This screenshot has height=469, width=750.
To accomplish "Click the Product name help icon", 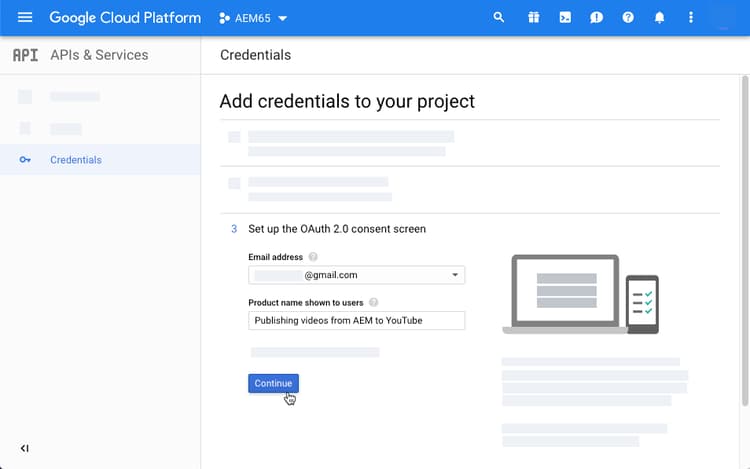I will point(373,302).
